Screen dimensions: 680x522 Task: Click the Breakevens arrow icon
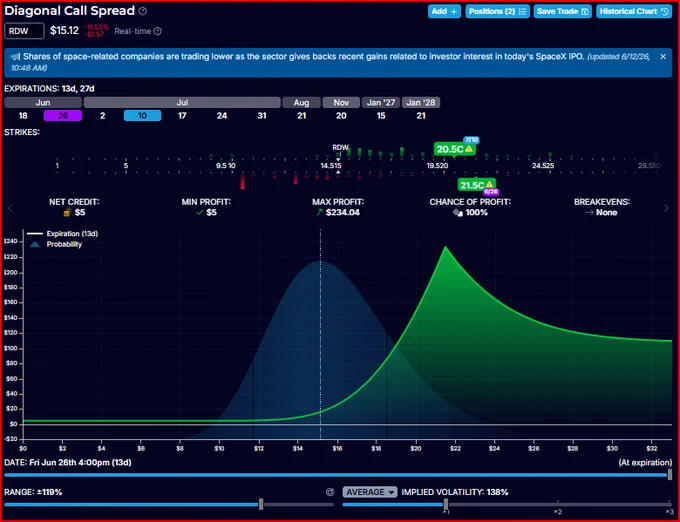(x=589, y=212)
